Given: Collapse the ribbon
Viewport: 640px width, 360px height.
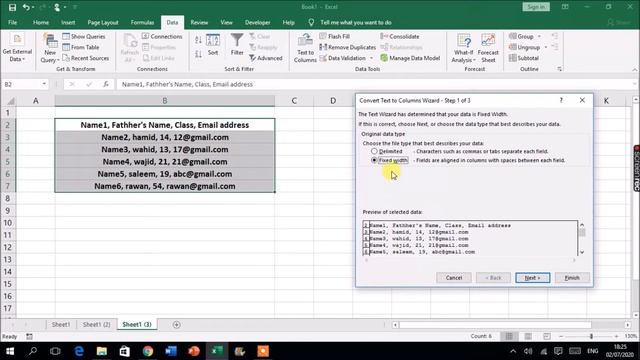Looking at the screenshot, I should 635,69.
